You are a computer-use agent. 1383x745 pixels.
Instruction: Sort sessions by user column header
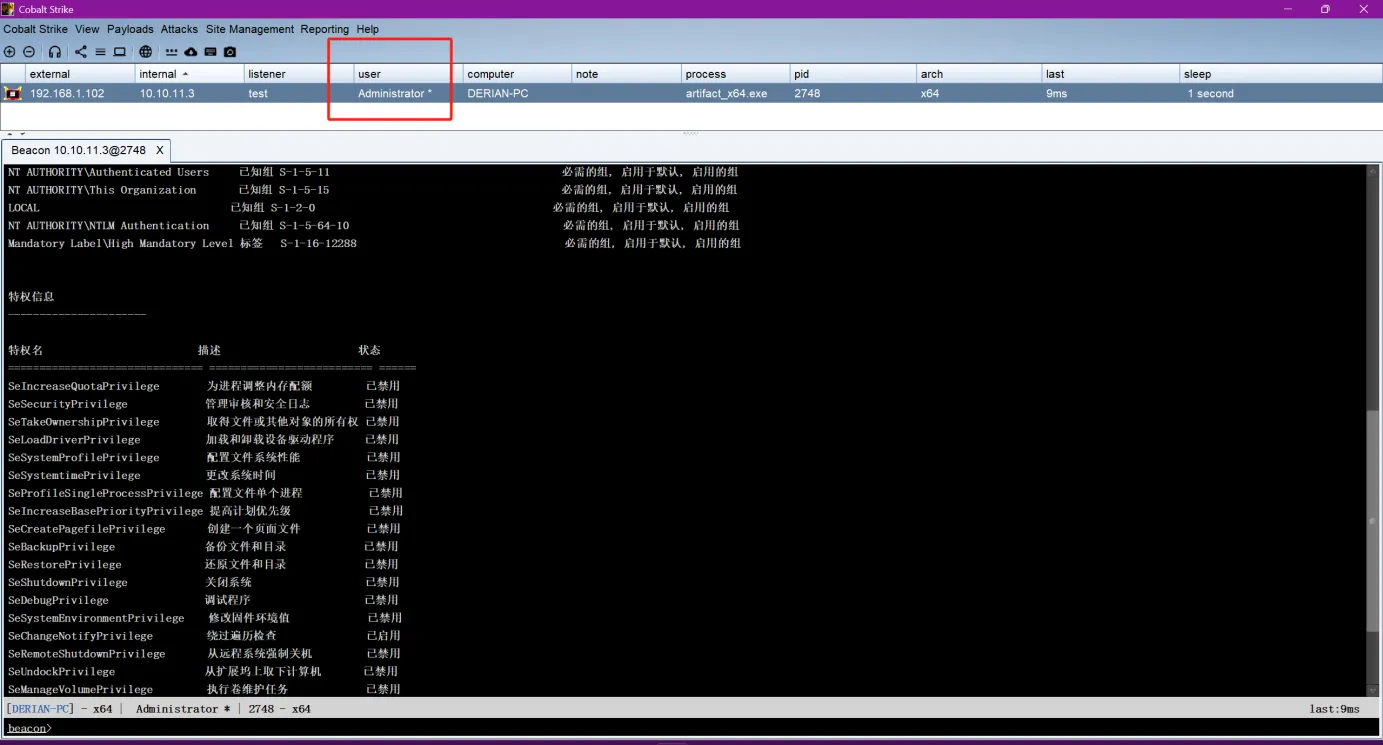pyautogui.click(x=408, y=74)
